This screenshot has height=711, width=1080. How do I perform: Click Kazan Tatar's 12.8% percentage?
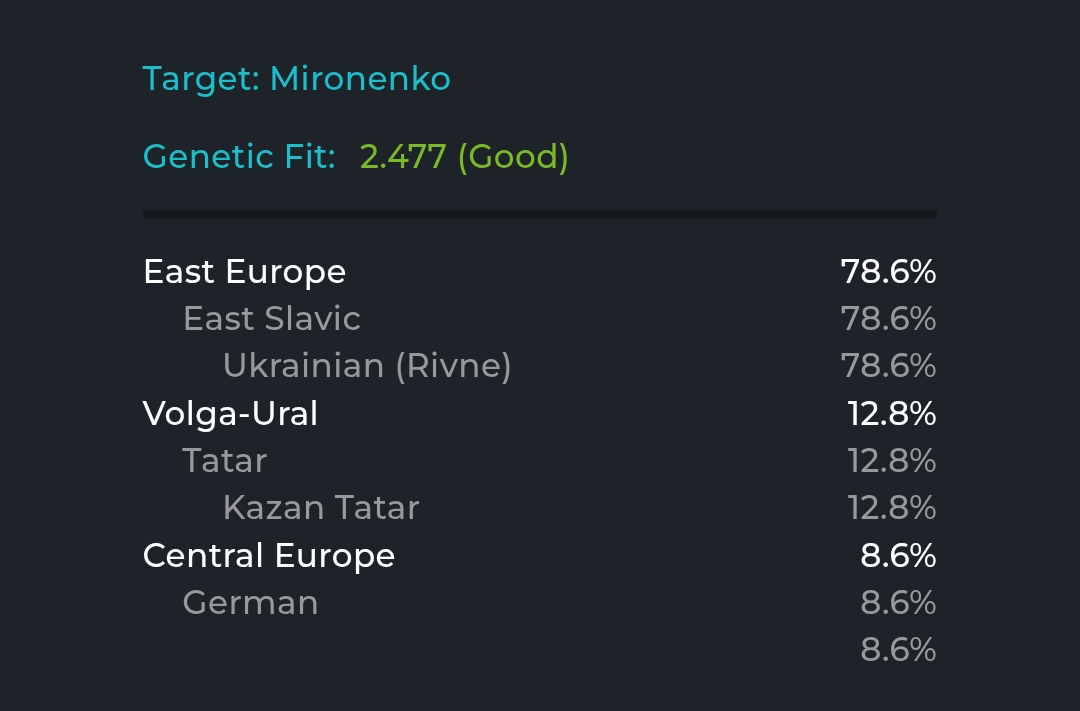(x=892, y=508)
